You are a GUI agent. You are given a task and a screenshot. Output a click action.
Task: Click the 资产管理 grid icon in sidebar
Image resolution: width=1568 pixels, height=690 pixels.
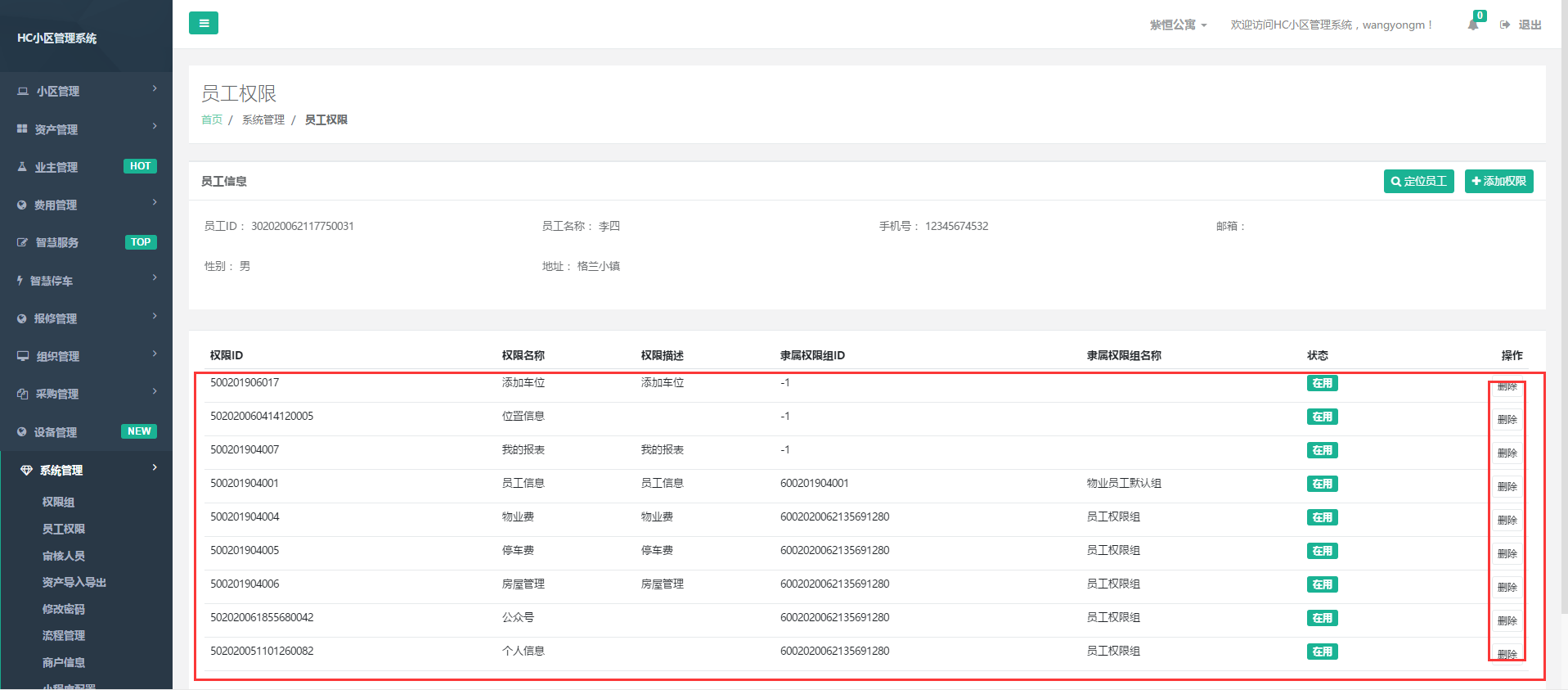22,129
